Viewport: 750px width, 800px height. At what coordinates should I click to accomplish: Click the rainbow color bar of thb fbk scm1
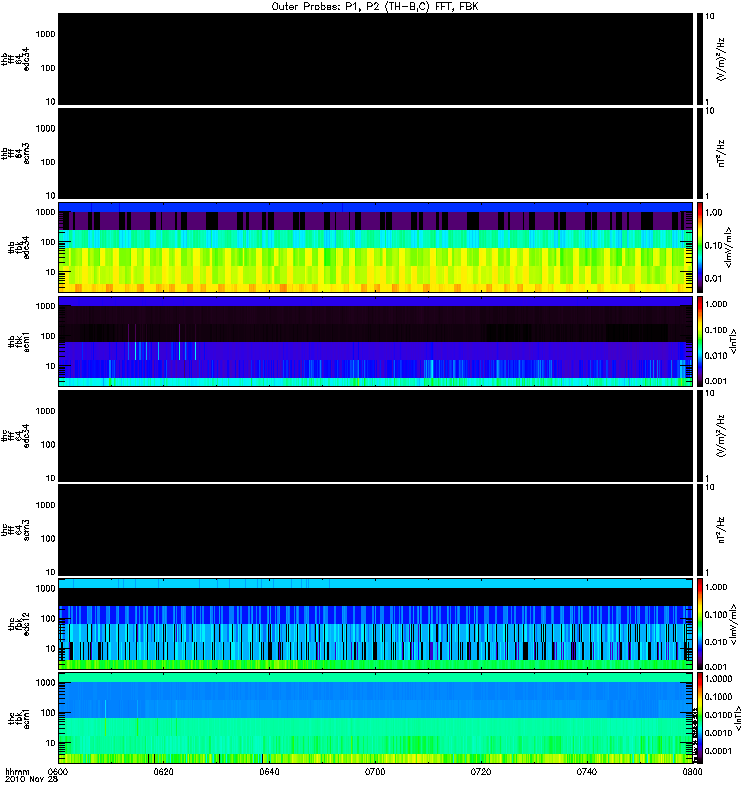click(700, 341)
